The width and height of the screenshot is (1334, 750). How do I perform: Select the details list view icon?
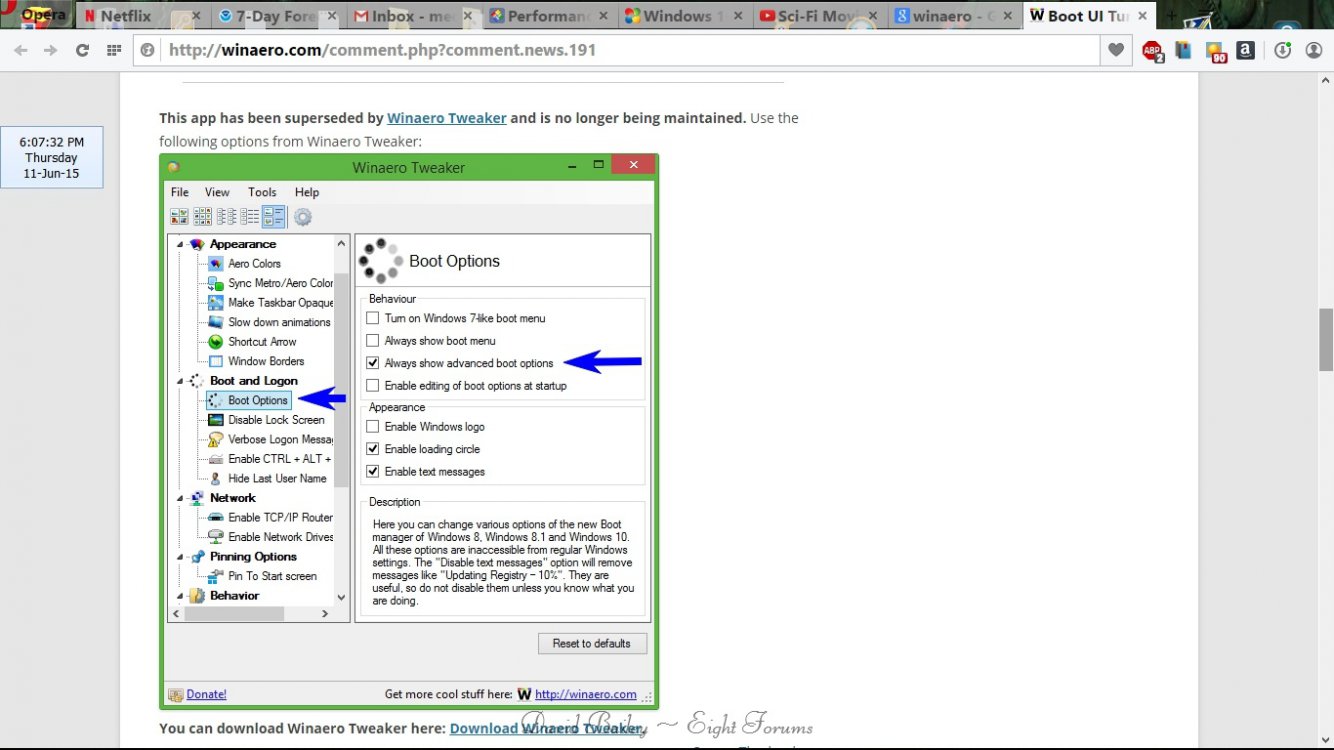pos(250,216)
